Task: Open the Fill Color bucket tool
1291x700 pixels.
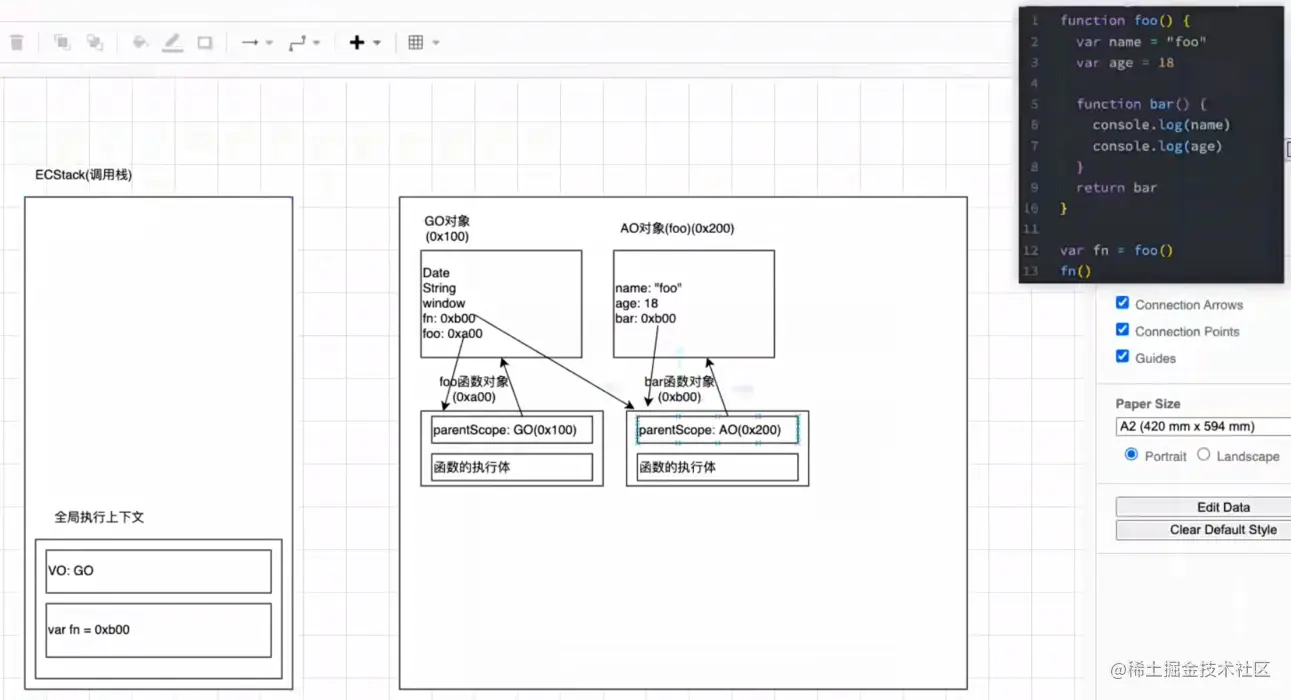Action: [x=140, y=42]
